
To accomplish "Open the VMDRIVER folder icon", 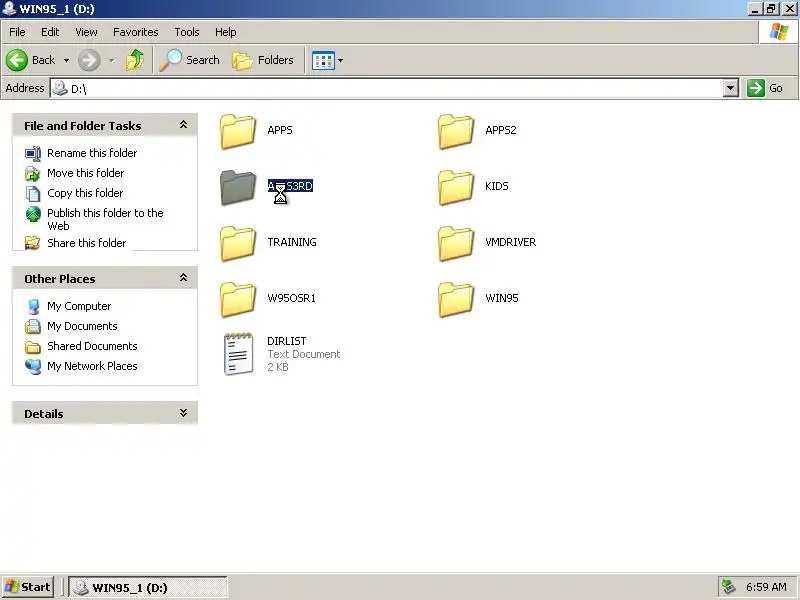I will [456, 243].
